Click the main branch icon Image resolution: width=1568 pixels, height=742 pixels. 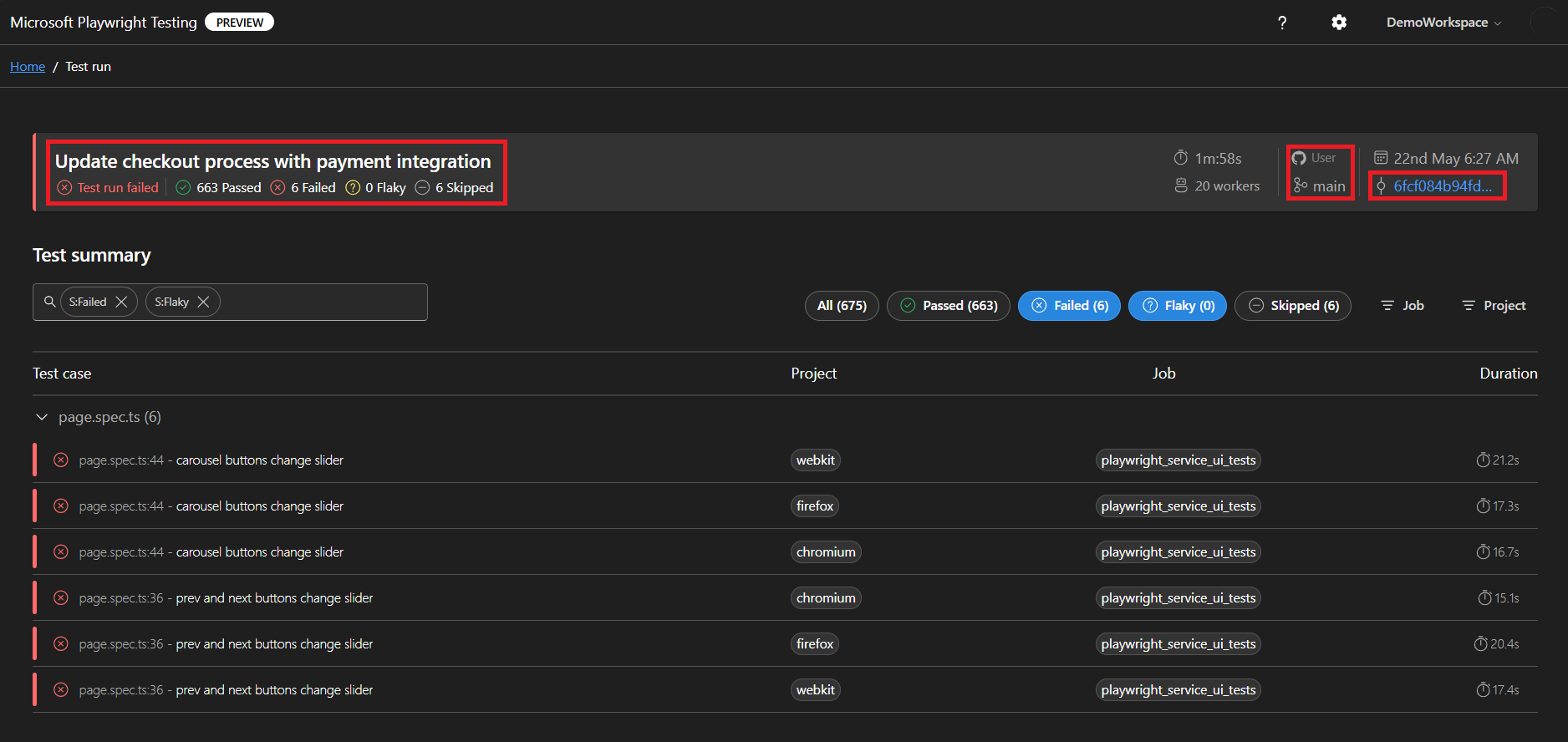[1301, 185]
